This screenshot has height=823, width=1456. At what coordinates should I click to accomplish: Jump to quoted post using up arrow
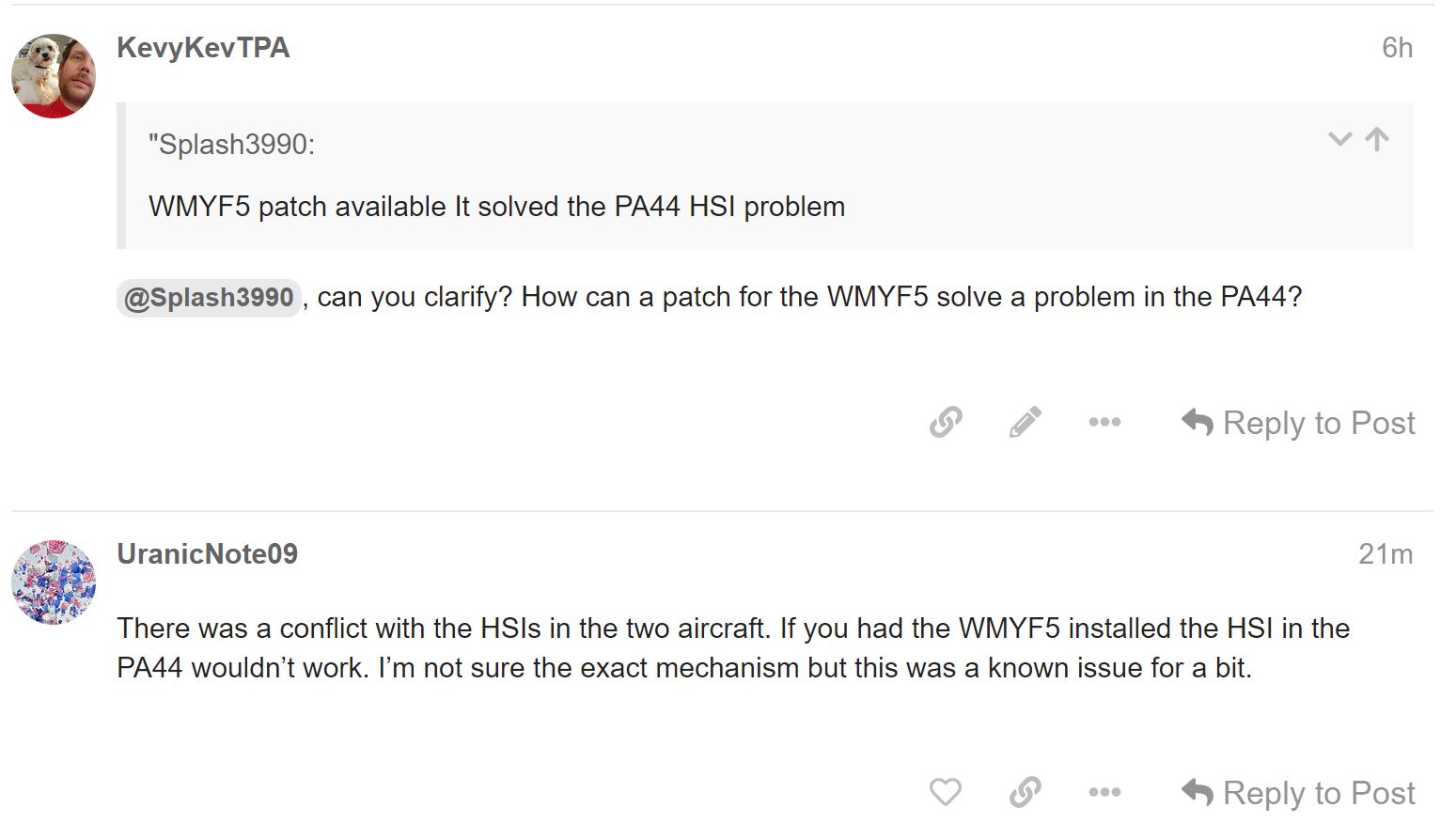click(x=1377, y=139)
